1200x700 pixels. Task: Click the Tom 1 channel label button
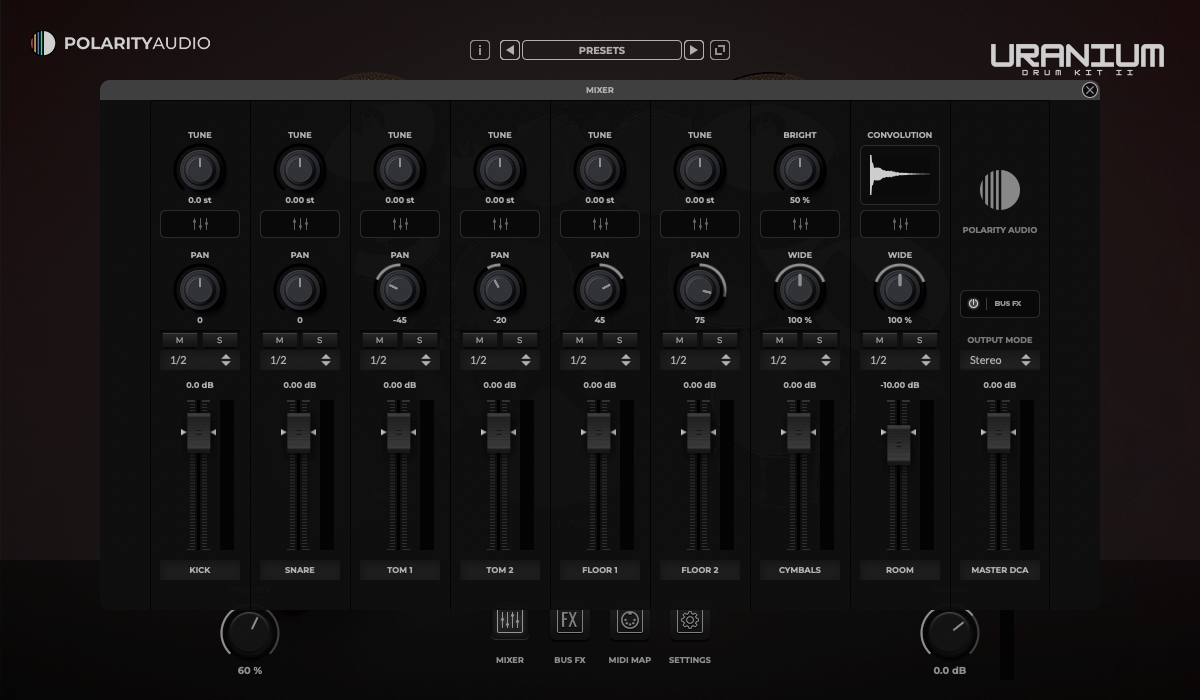400,570
